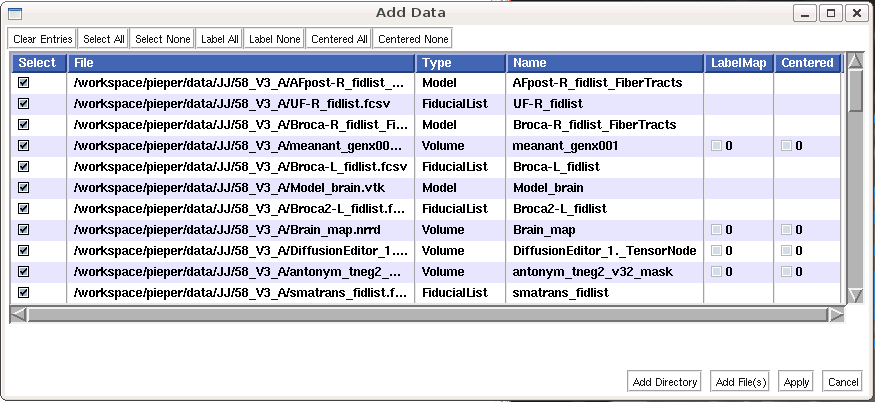Toggle Select checkbox for Brain_map.nrrd
The height and width of the screenshot is (402, 875).
[x=24, y=229]
